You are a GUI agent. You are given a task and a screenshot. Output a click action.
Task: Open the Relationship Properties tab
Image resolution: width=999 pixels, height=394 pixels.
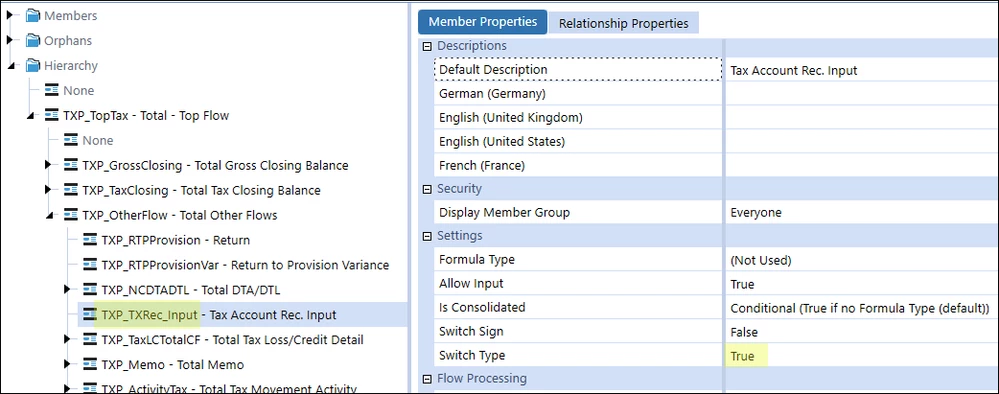[x=624, y=23]
